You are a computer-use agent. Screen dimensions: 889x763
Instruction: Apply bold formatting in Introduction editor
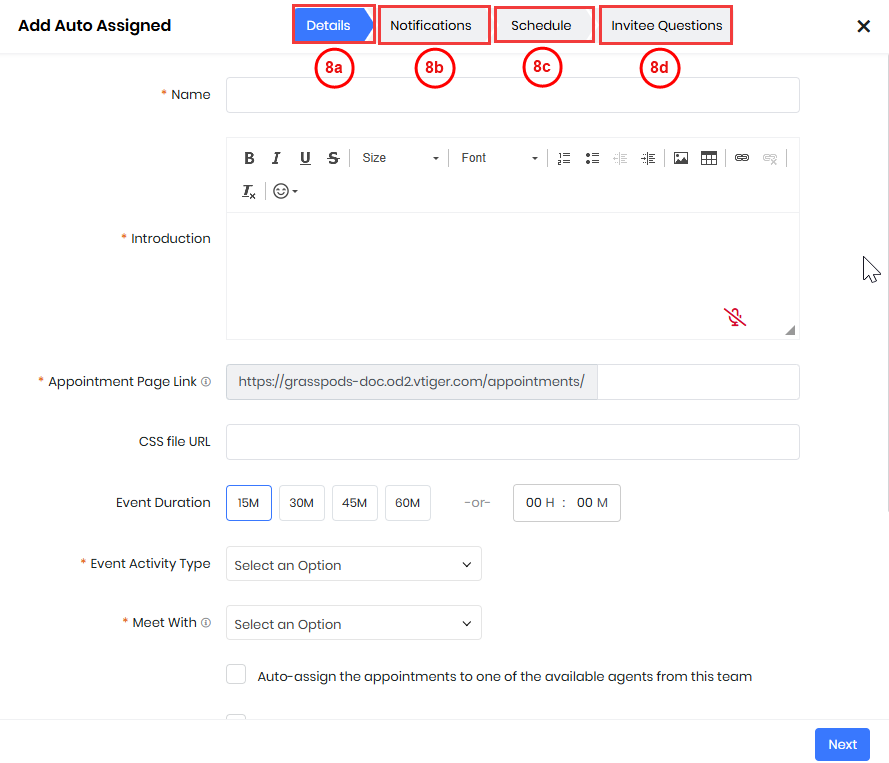tap(249, 158)
